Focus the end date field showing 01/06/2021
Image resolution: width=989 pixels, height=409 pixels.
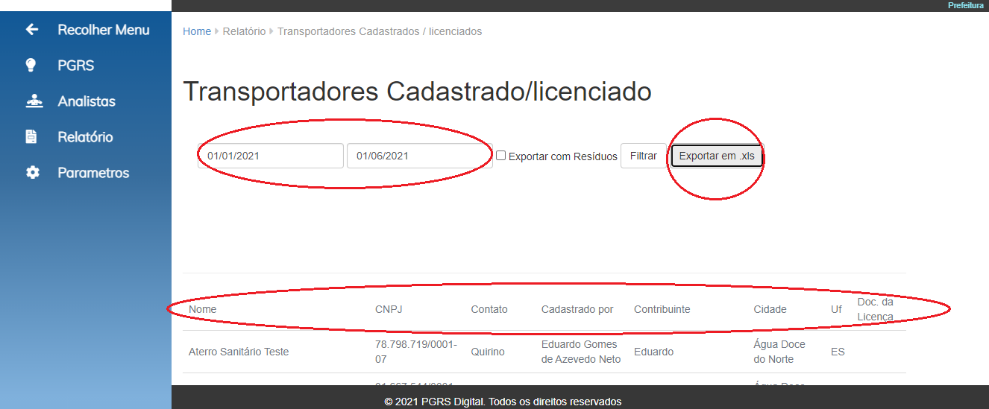pyautogui.click(x=418, y=156)
